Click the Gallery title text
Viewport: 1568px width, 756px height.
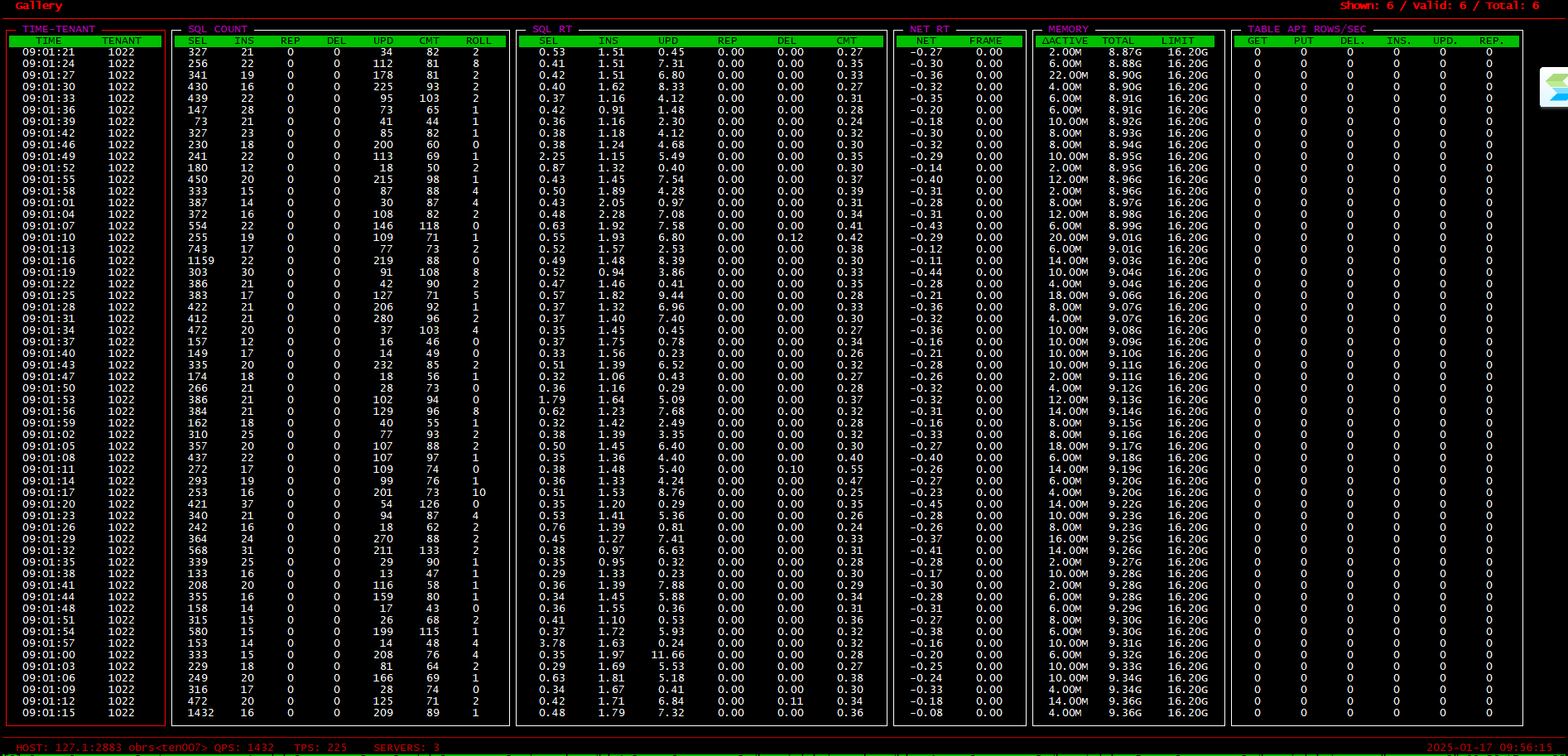39,6
